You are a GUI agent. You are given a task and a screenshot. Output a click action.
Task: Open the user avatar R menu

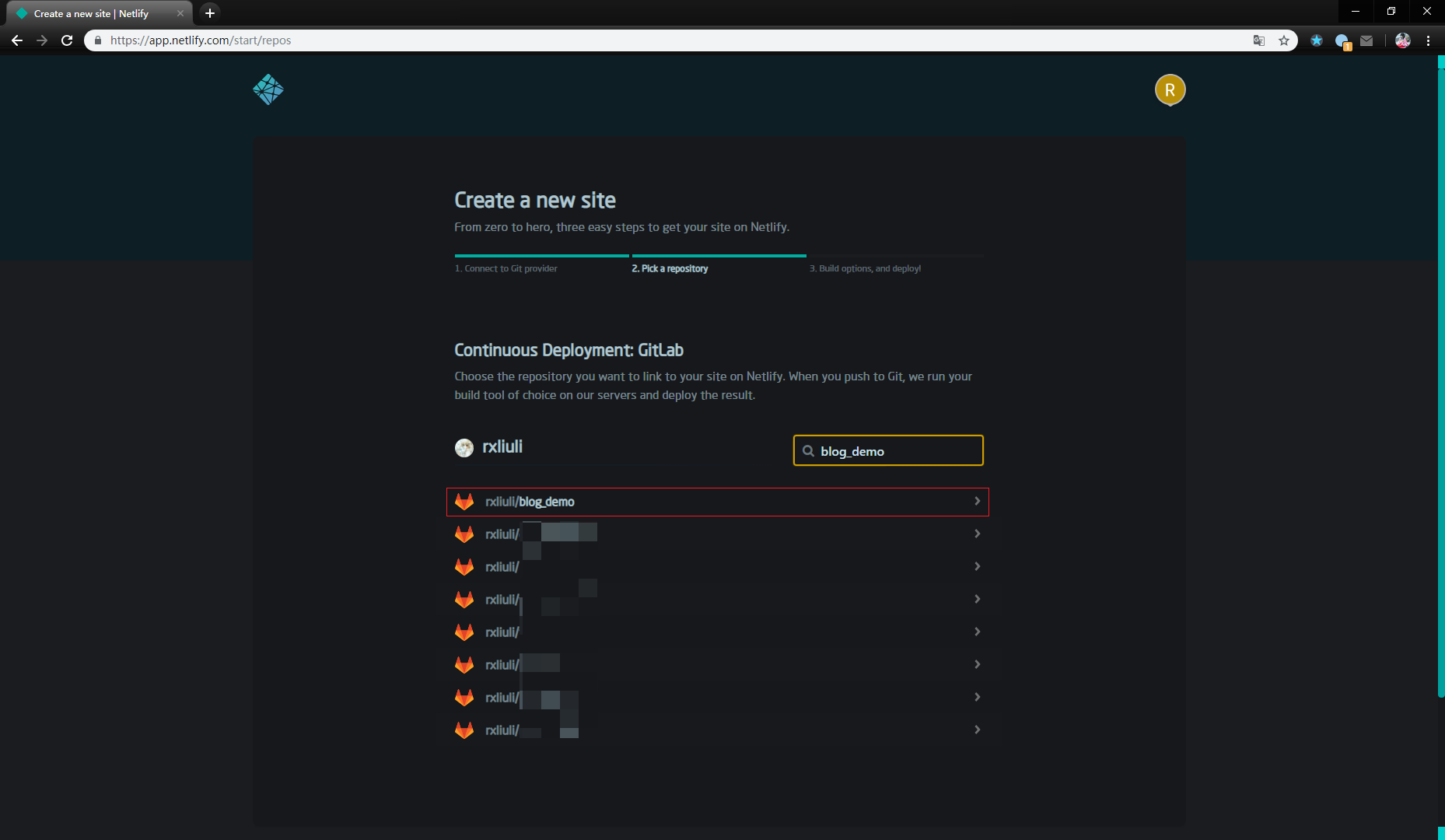pos(1170,90)
